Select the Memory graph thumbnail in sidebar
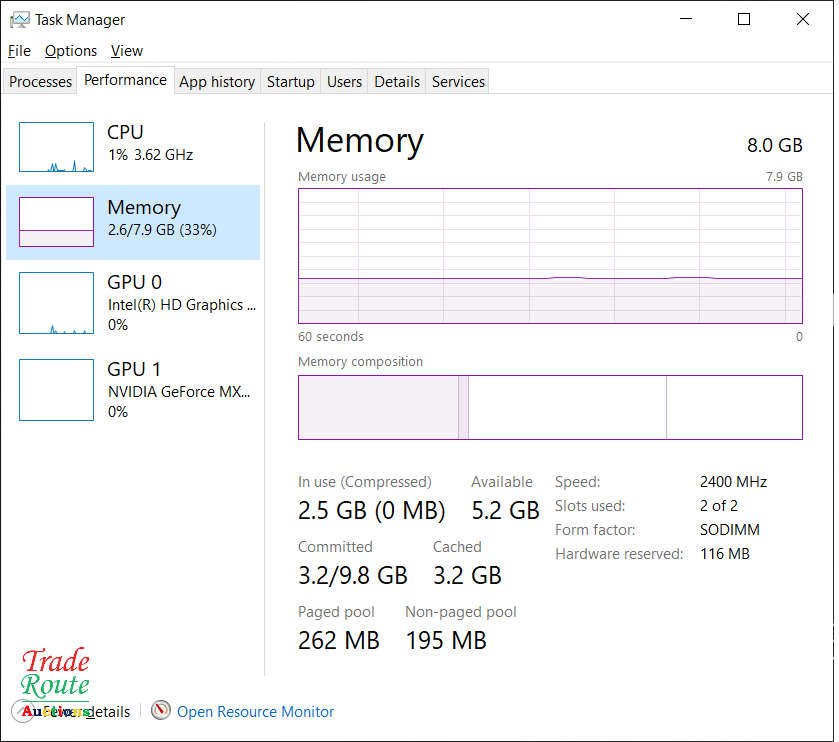839x742 pixels. tap(56, 222)
